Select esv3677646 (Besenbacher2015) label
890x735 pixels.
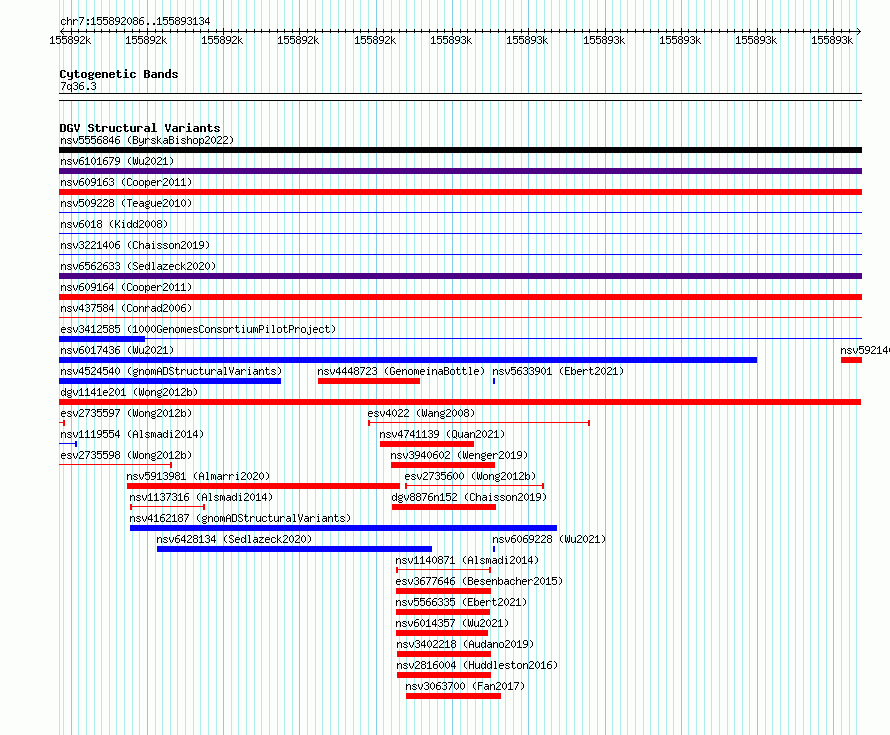click(479, 581)
